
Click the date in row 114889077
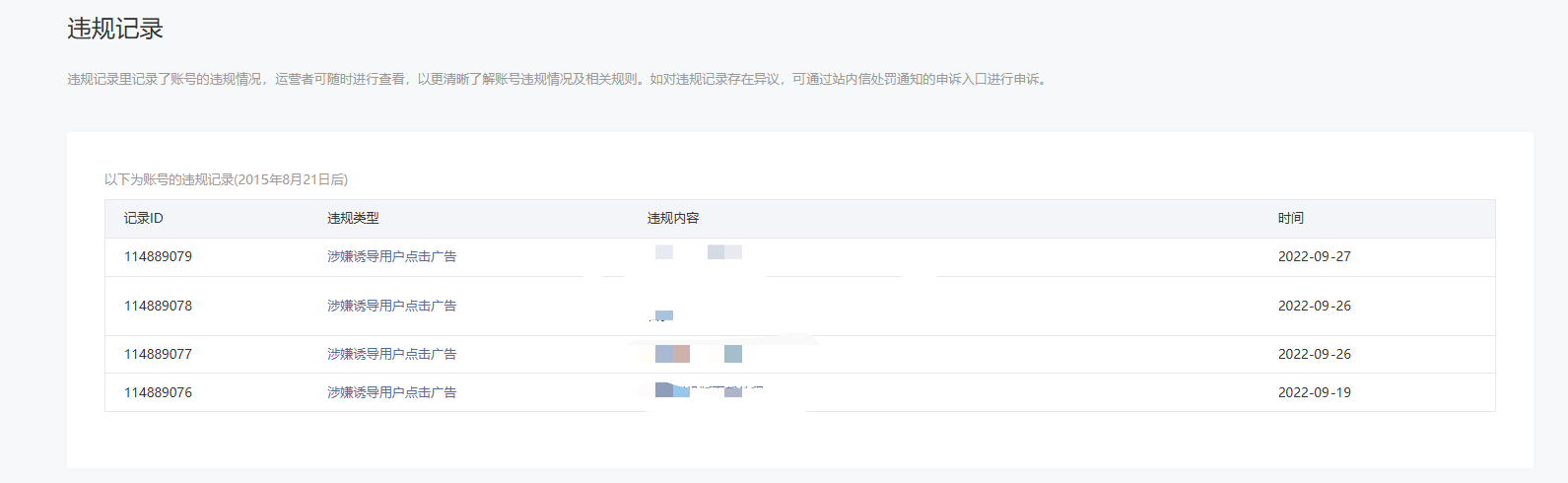[x=1314, y=354]
